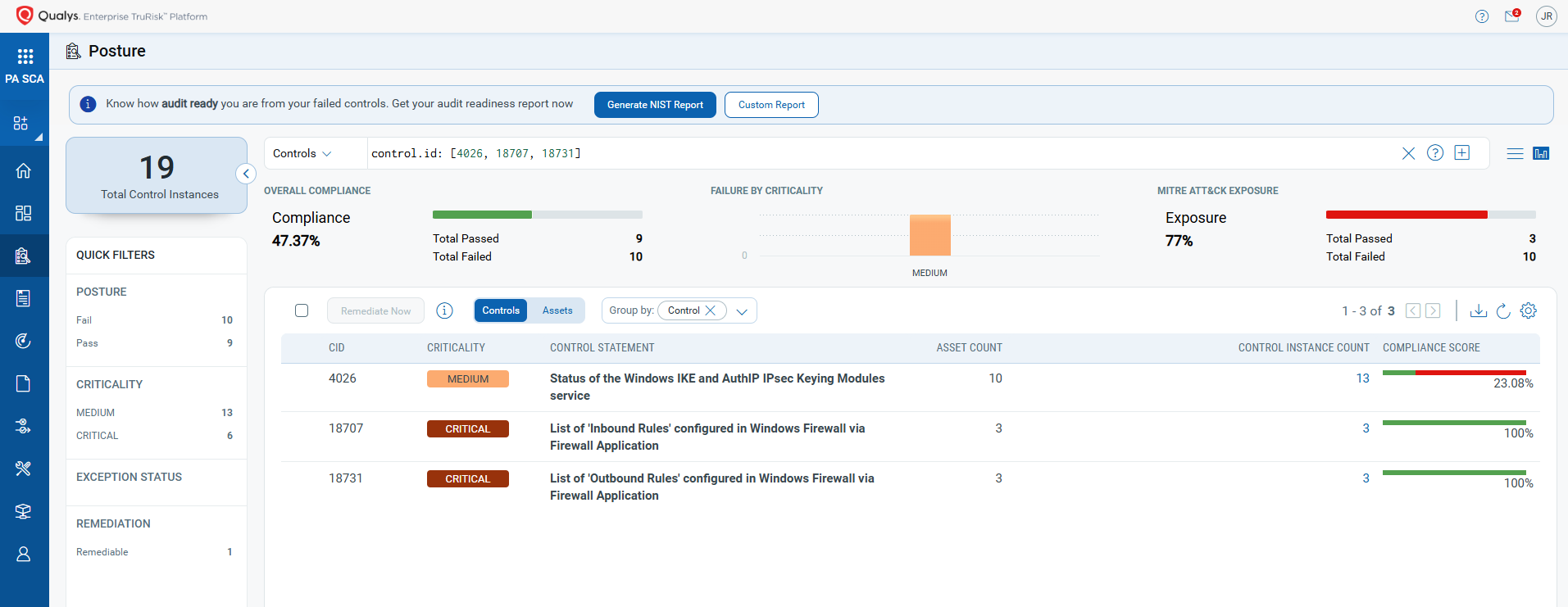Refresh the controls table
This screenshot has height=607, width=1568.
pos(1503,310)
